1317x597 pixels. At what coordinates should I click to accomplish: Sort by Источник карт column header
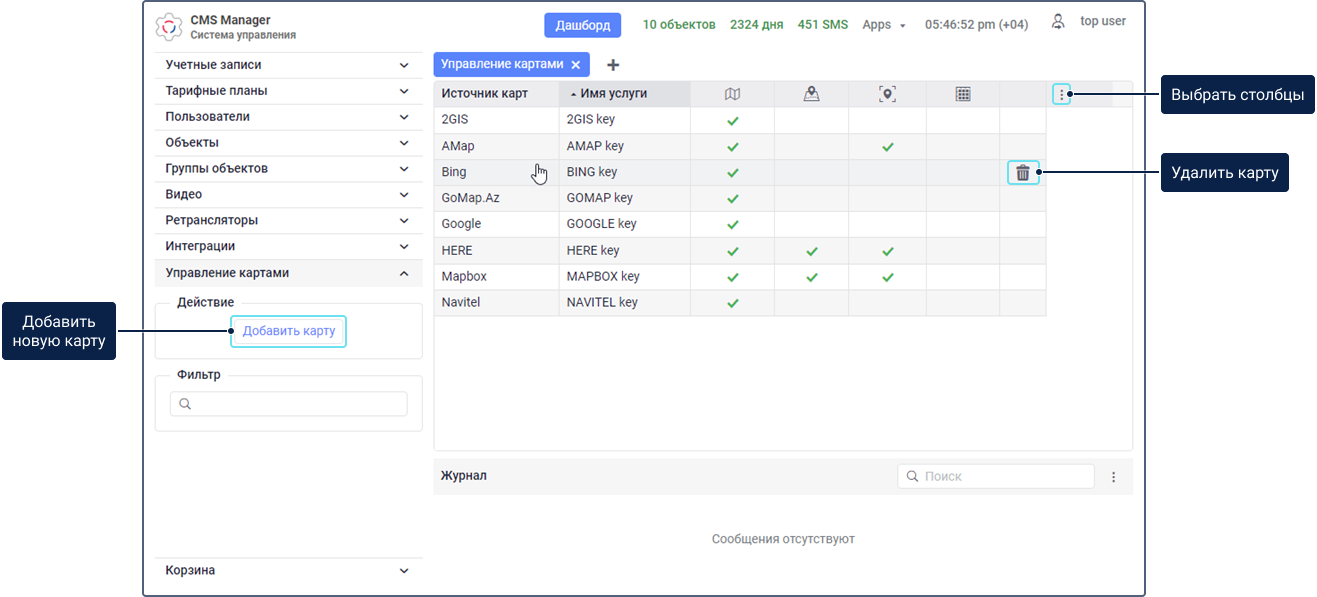496,94
